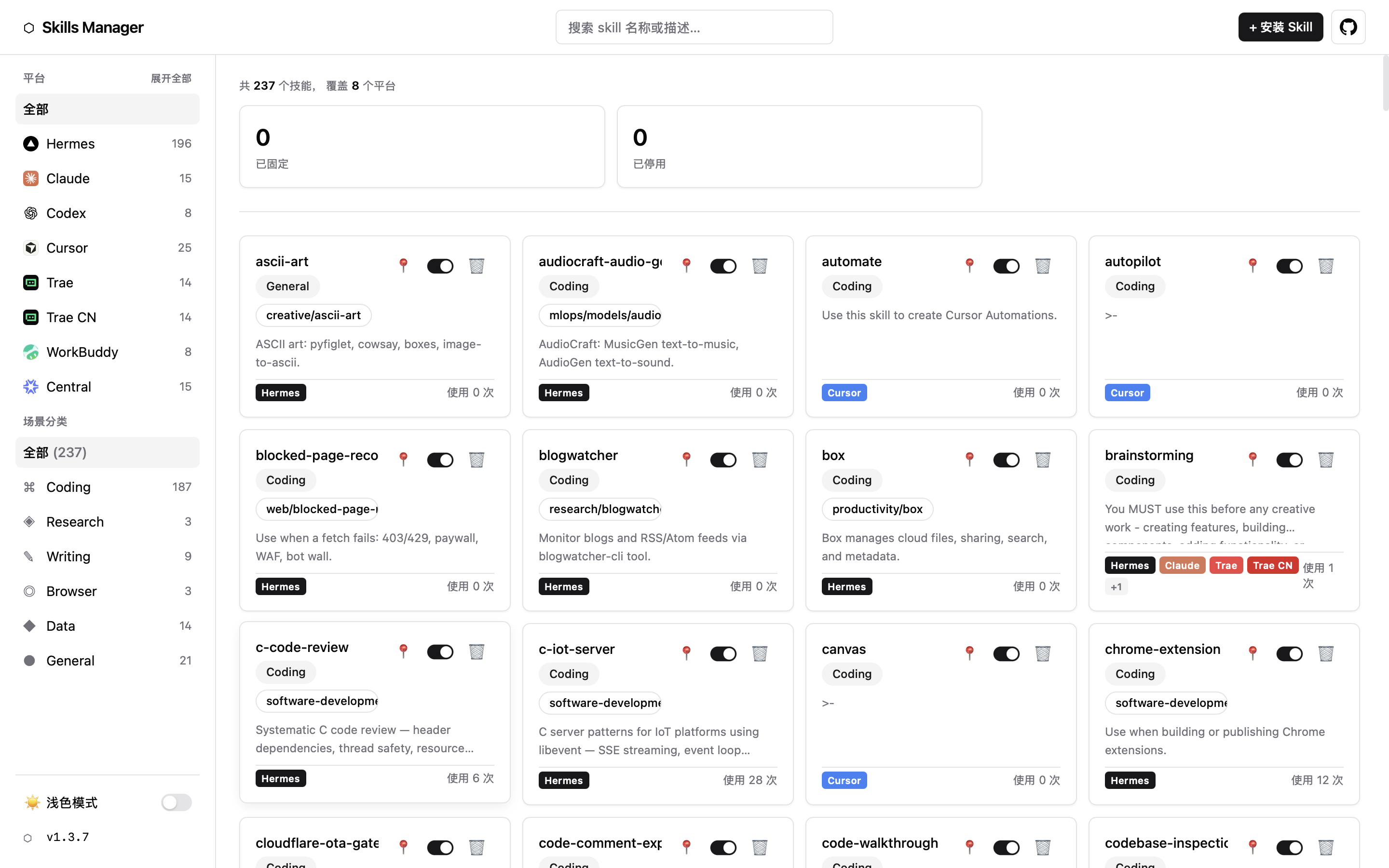Image resolution: width=1389 pixels, height=868 pixels.
Task: Click the Codex platform logo icon
Action: tap(30, 213)
